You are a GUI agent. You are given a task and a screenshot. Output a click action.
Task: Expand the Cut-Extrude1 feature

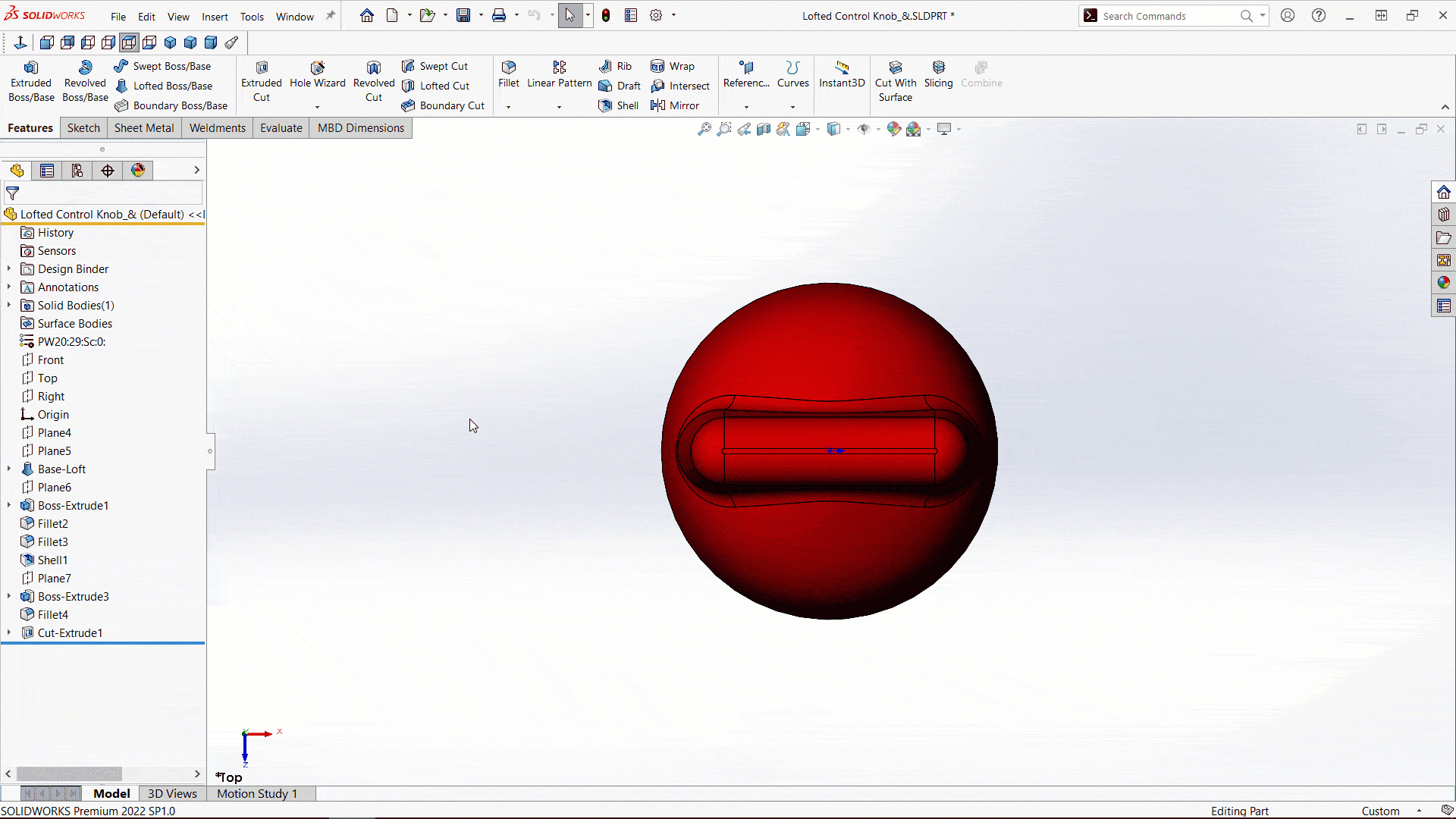pos(9,632)
